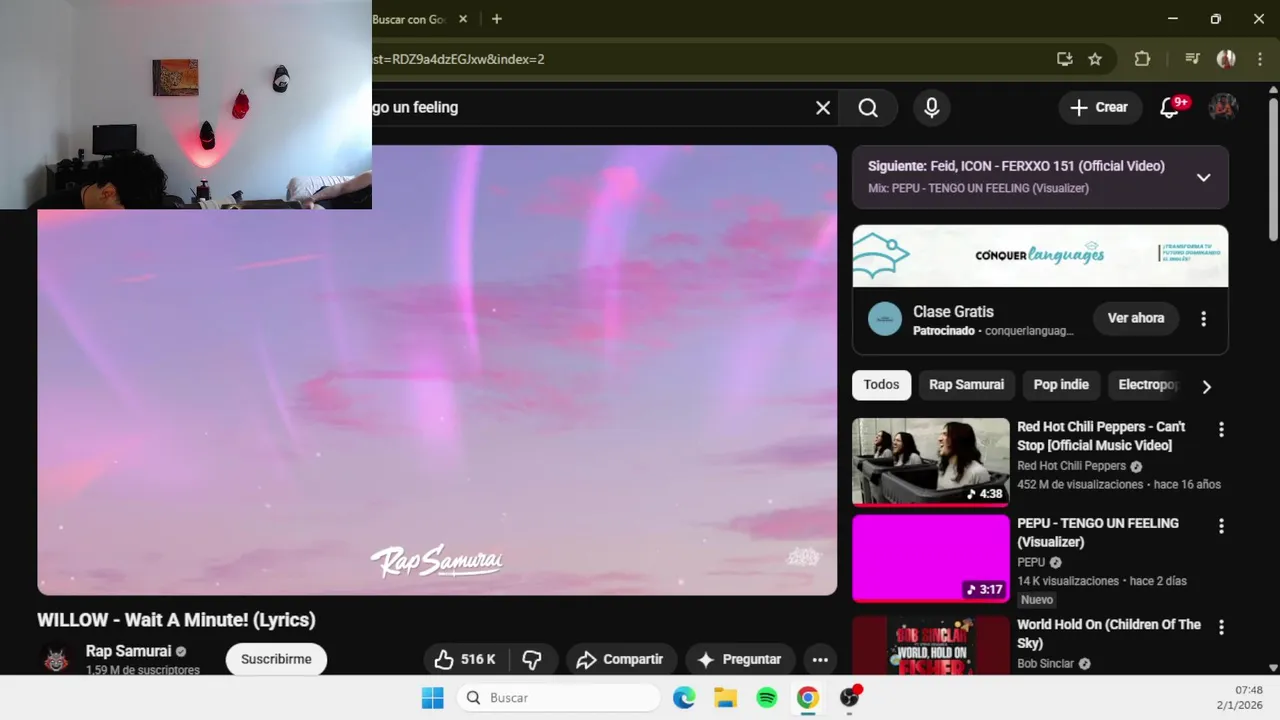Open new Chrome tab with plus button
Viewport: 1280px width, 720px height.
(x=497, y=19)
